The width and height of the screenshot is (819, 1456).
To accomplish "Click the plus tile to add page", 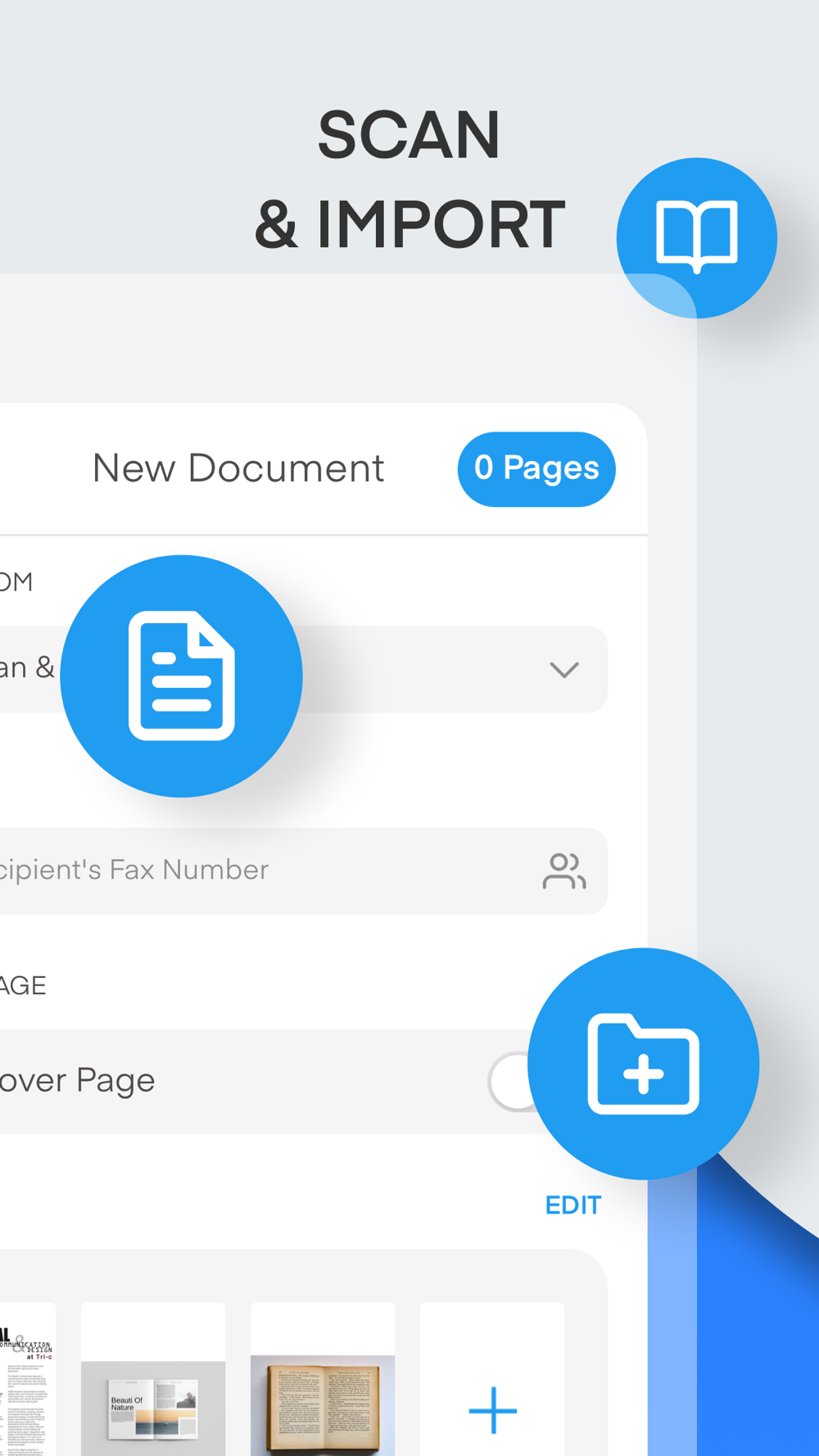I will [x=492, y=1379].
